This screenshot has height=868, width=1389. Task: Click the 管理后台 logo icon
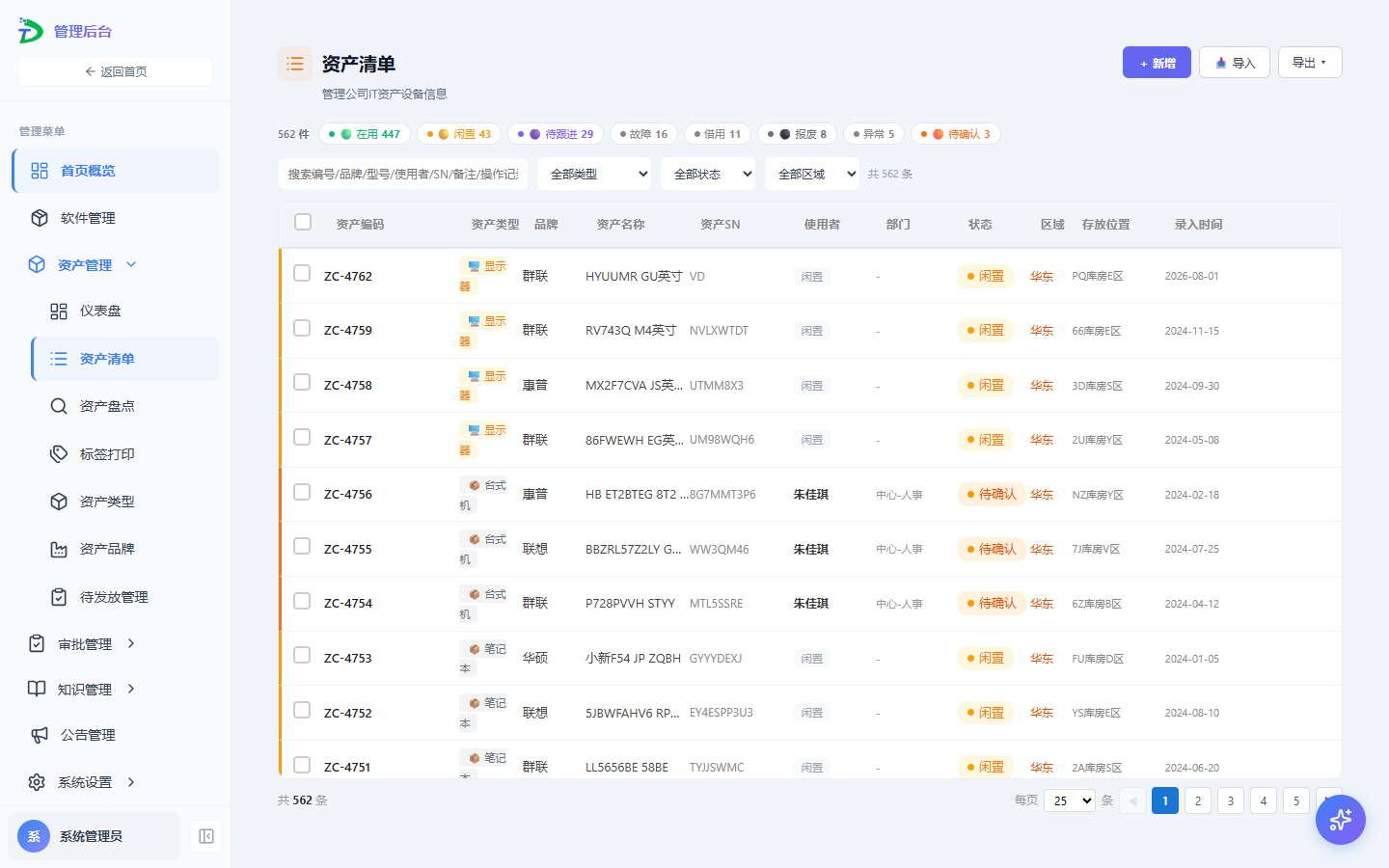pos(31,31)
